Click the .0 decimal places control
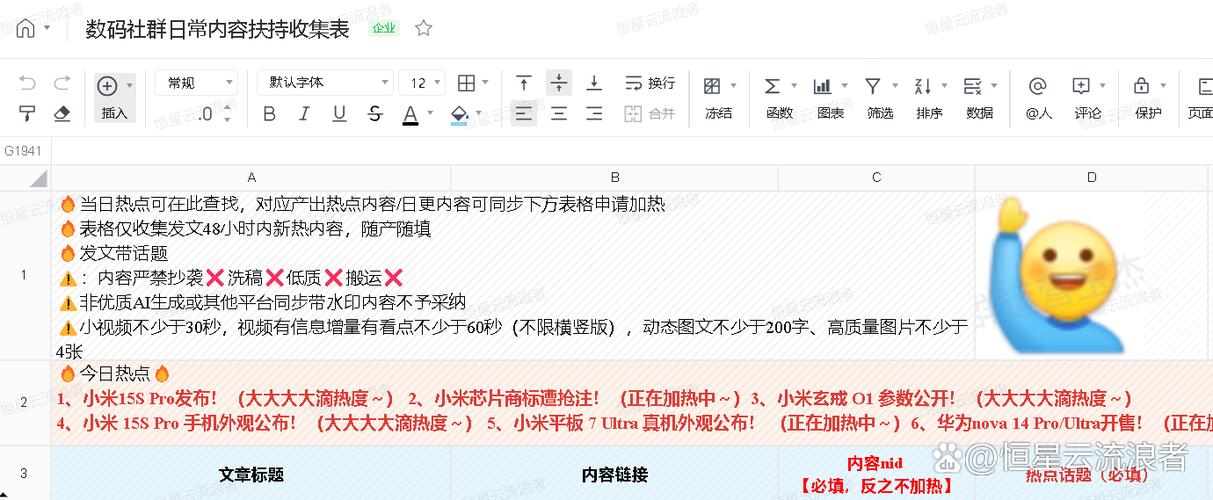Viewport: 1213px width, 500px height. [x=205, y=114]
